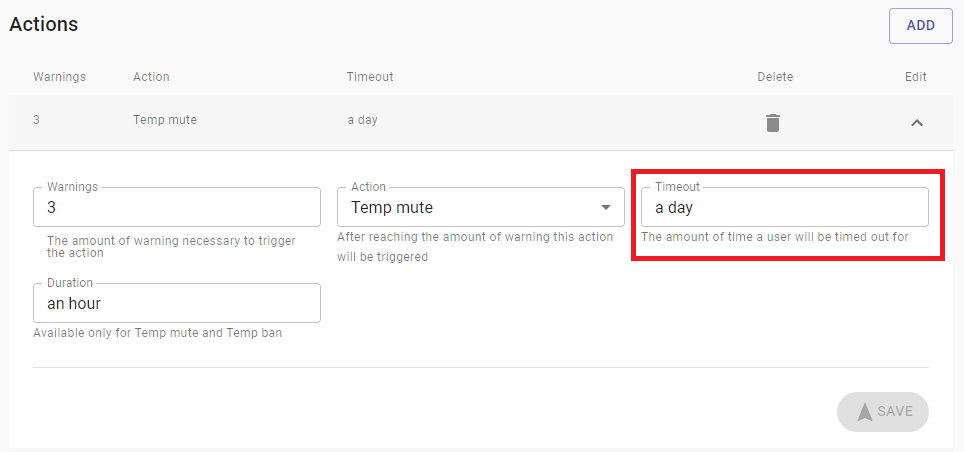Image resolution: width=964 pixels, height=452 pixels.
Task: Click the Temp mute text in table row
Action: [165, 120]
